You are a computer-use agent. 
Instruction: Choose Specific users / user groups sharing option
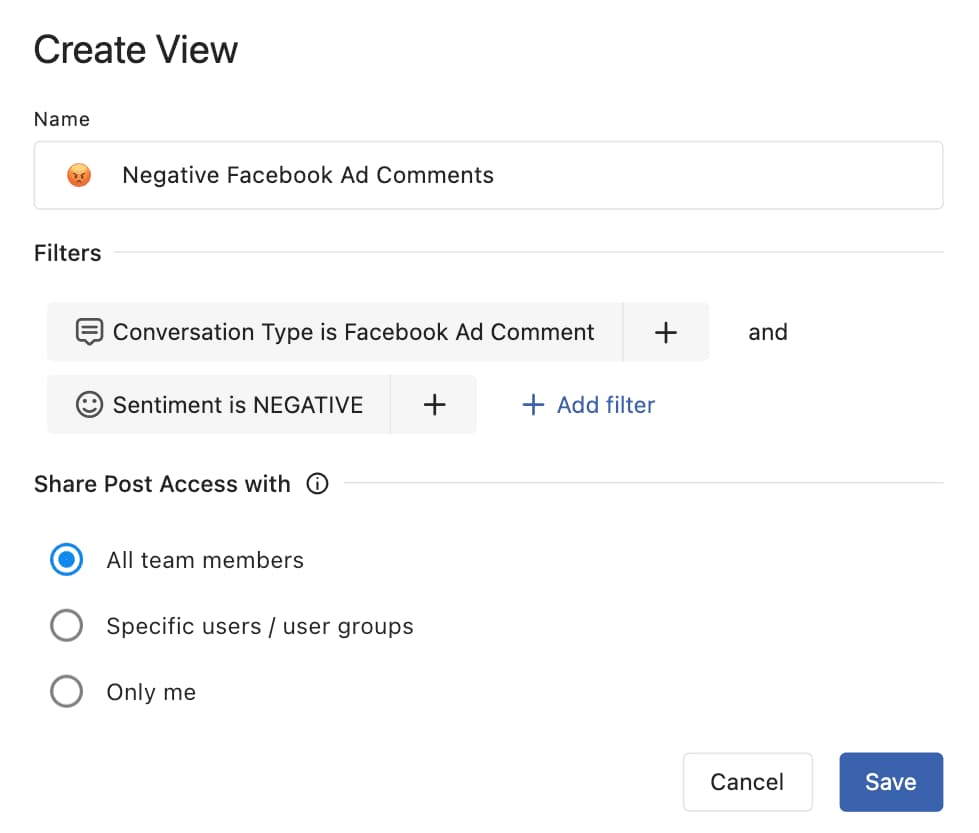point(66,625)
